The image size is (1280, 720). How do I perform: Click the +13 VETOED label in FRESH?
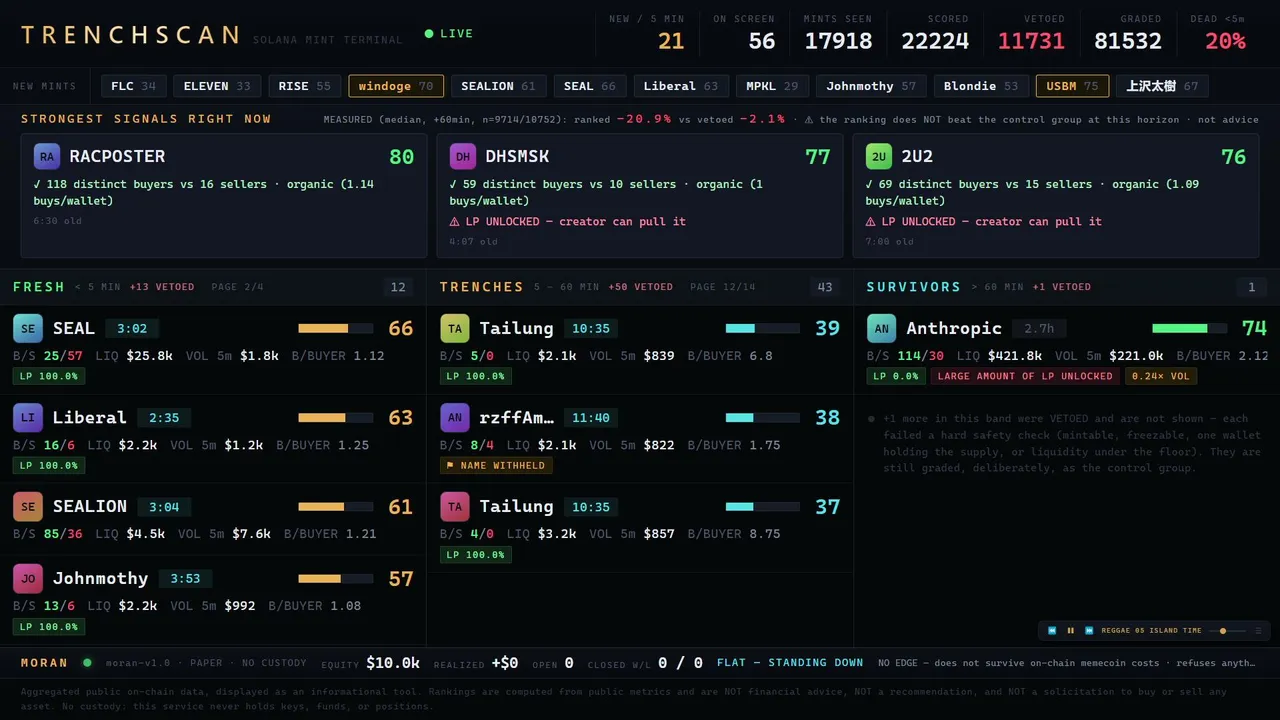[162, 287]
